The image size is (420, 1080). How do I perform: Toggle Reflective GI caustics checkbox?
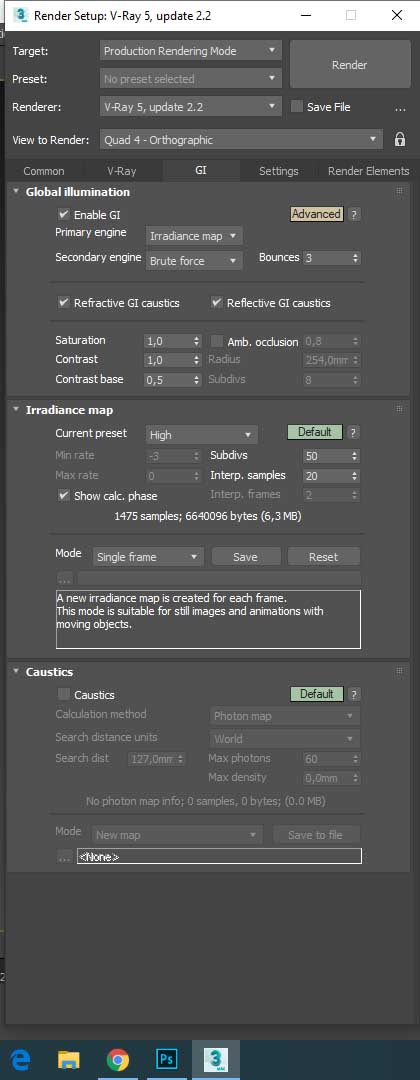pyautogui.click(x=217, y=302)
